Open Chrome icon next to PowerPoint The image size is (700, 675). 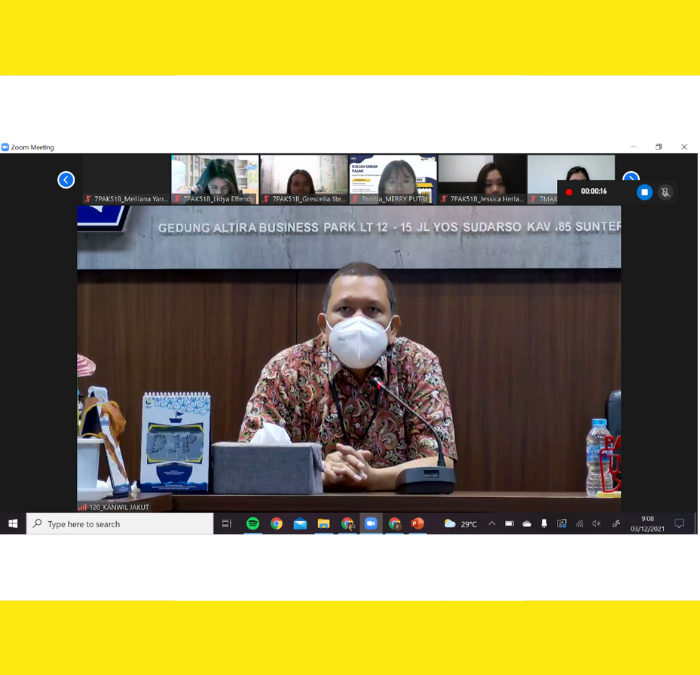(394, 524)
